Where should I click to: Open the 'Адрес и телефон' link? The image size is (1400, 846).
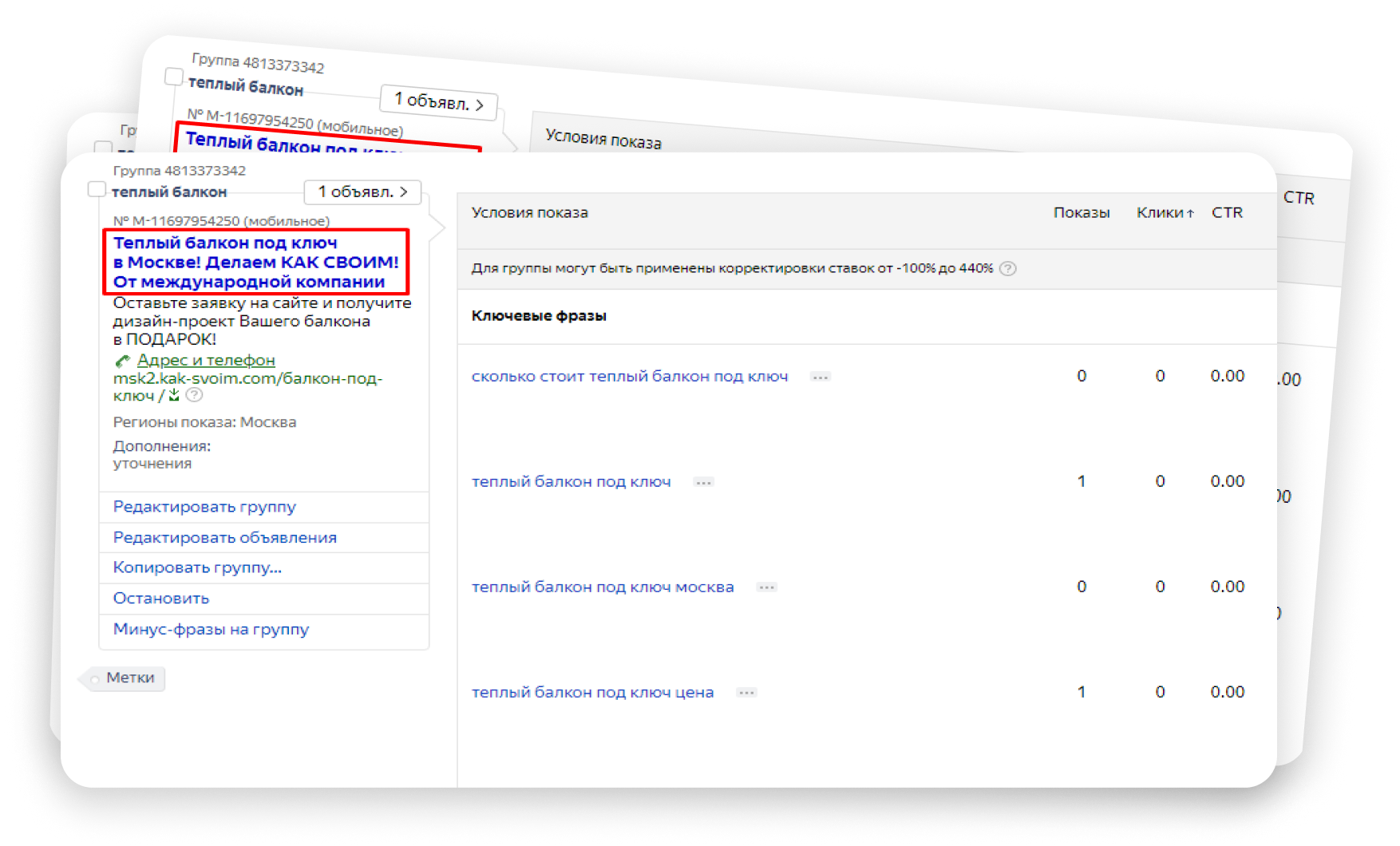[206, 361]
